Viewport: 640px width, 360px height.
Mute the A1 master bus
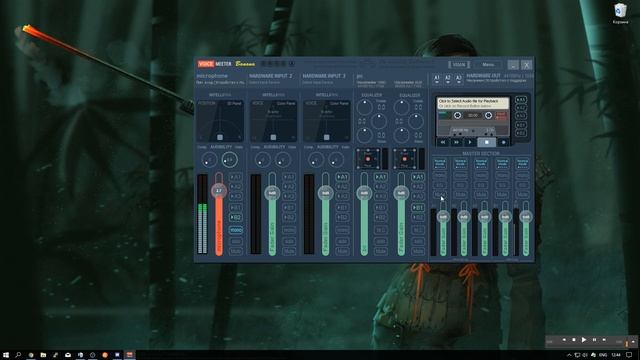[x=440, y=194]
